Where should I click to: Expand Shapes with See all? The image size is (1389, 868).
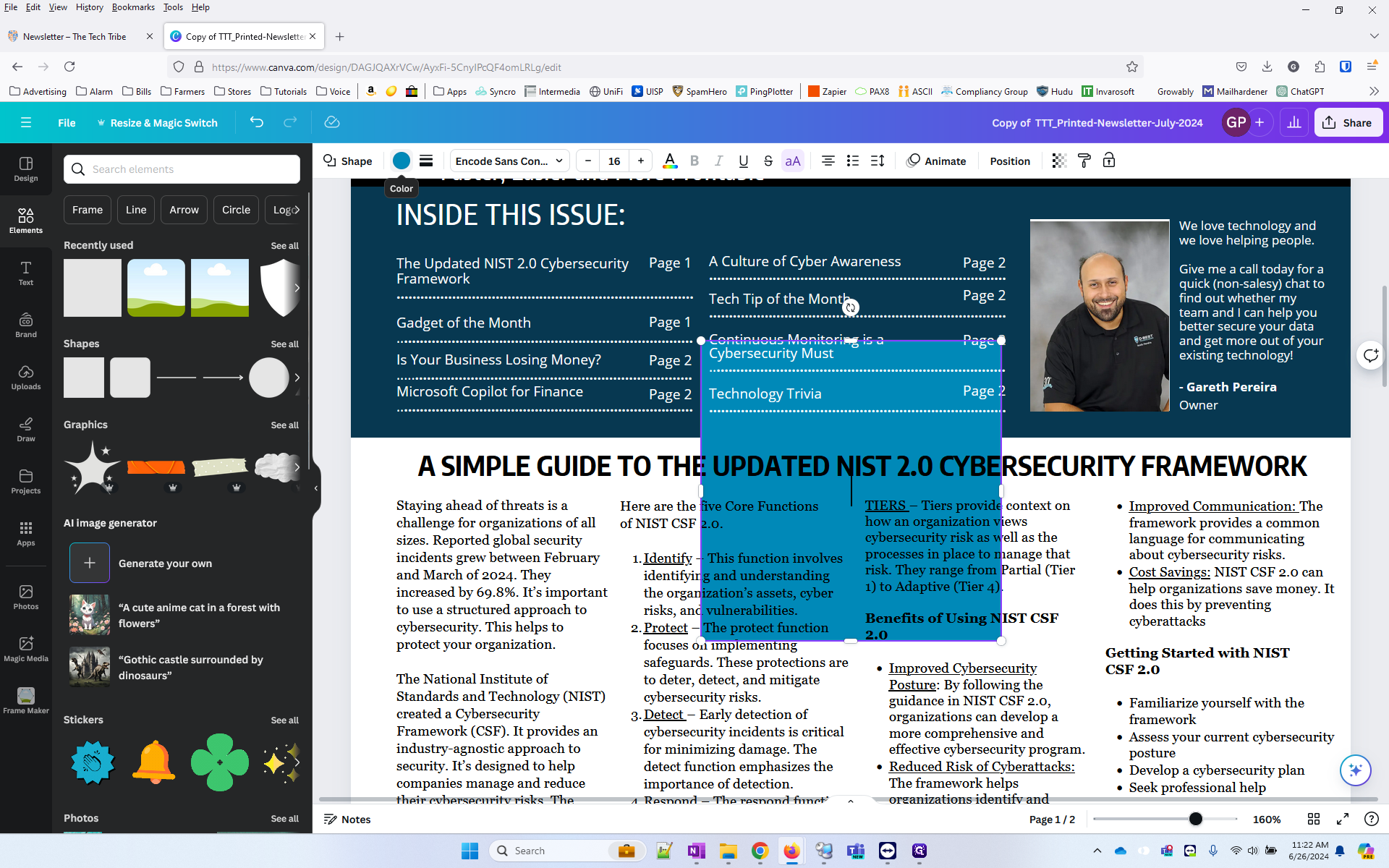pos(284,344)
